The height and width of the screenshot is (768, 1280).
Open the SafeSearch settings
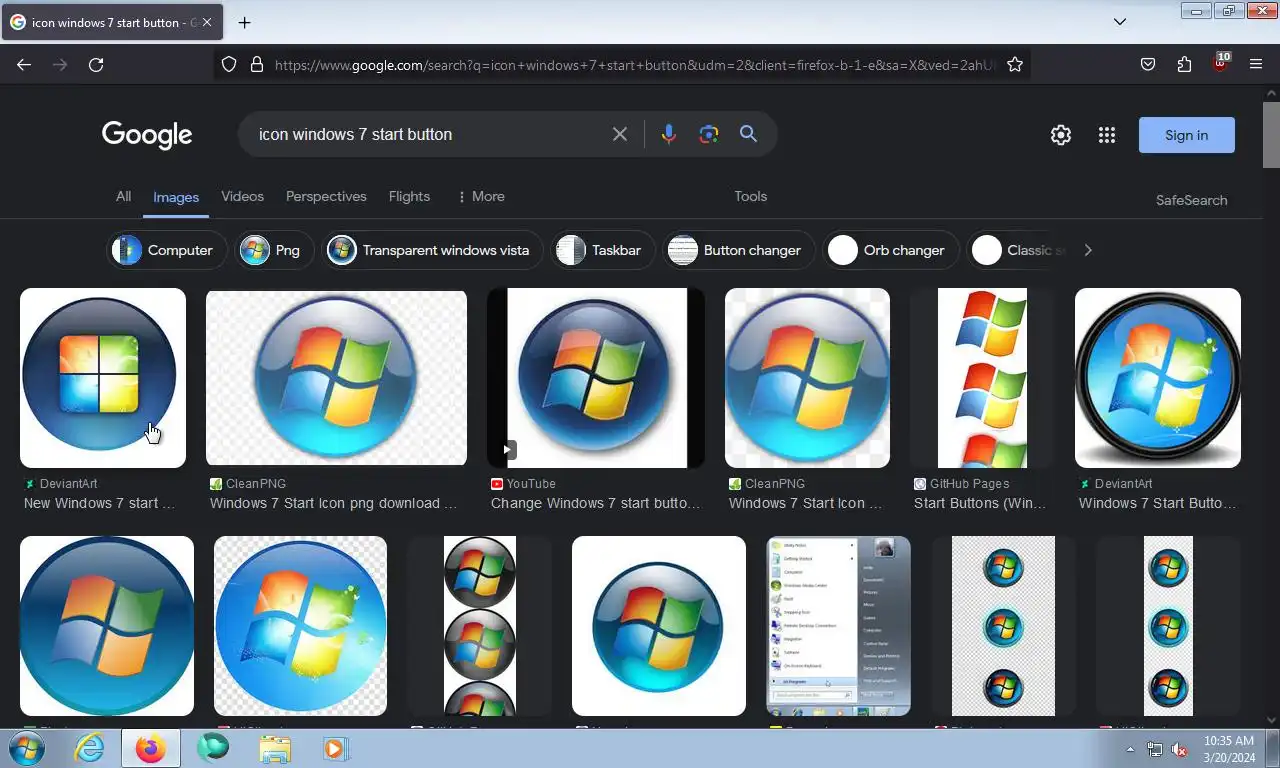tap(1191, 200)
